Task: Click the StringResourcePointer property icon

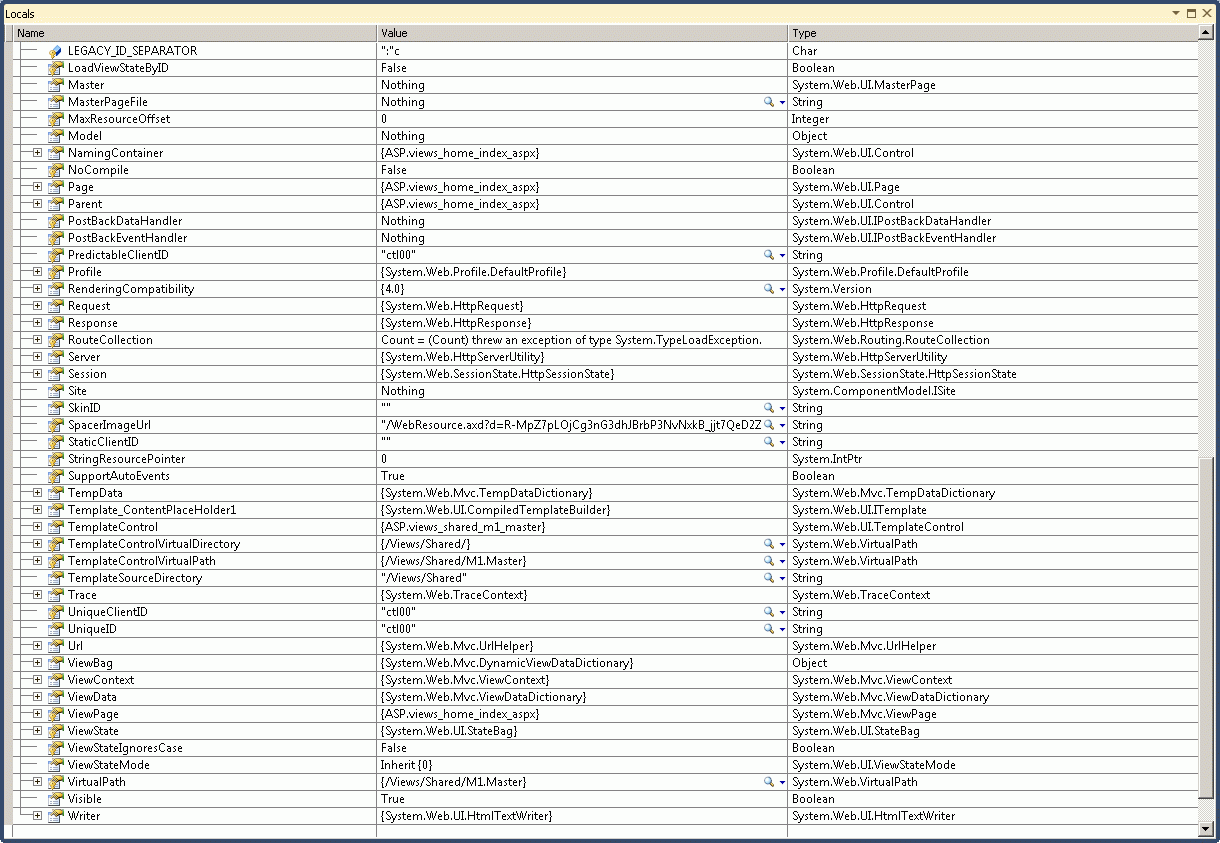Action: coord(56,459)
